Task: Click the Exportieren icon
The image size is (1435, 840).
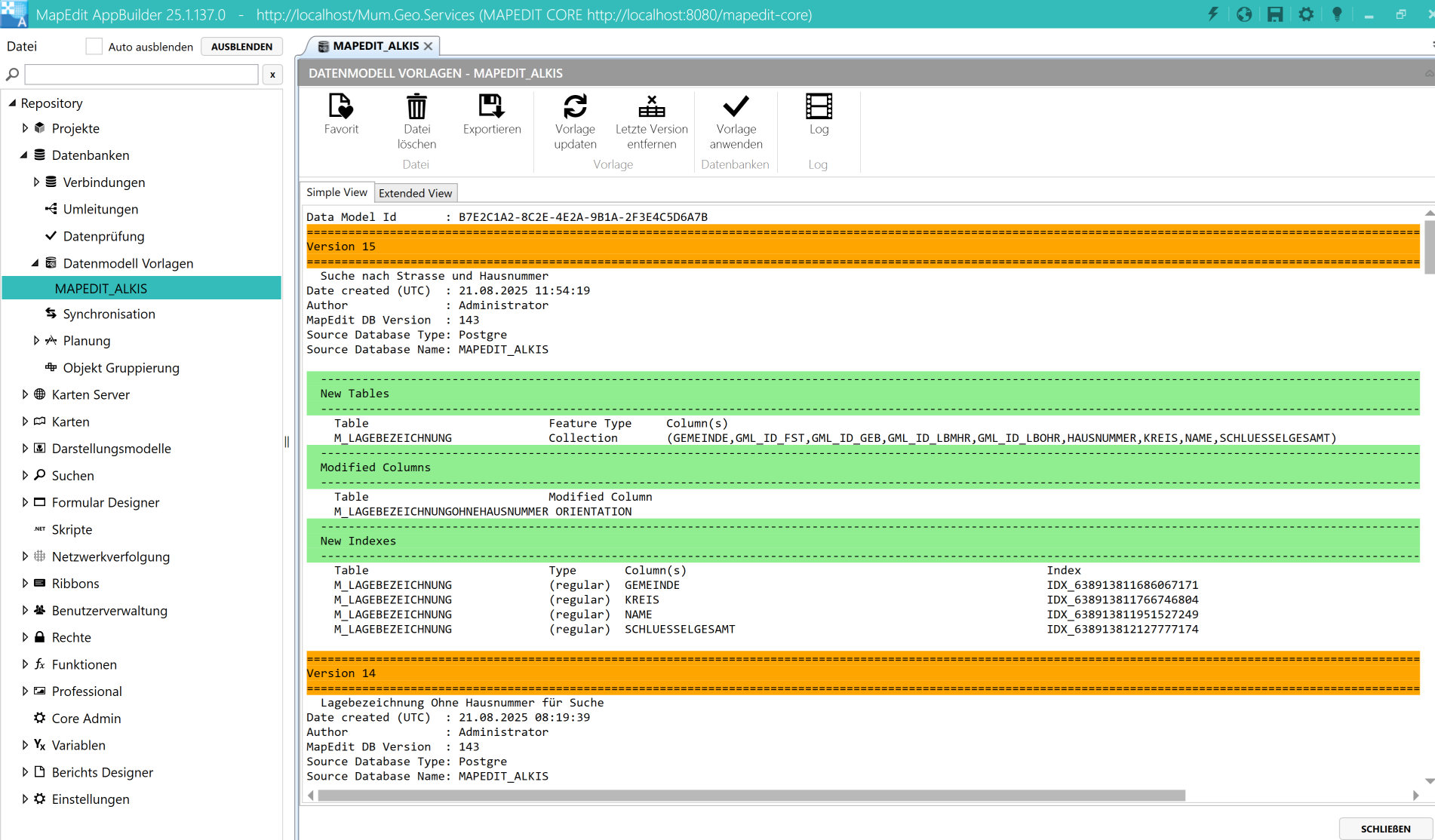Action: pos(491,107)
